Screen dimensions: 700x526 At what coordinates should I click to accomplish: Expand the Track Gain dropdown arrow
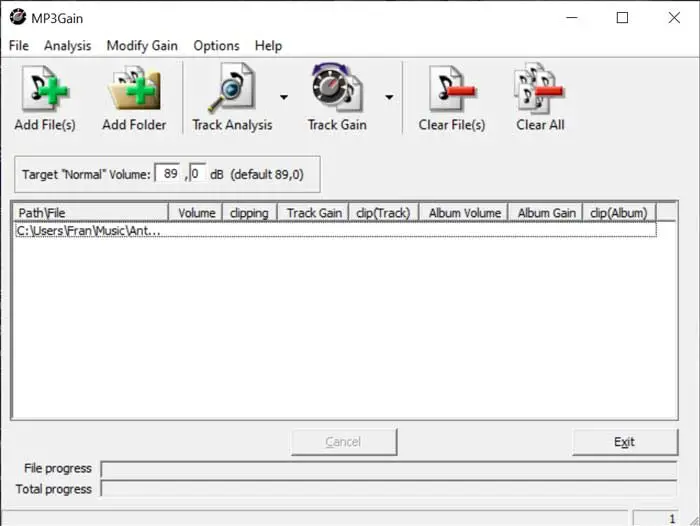[389, 97]
